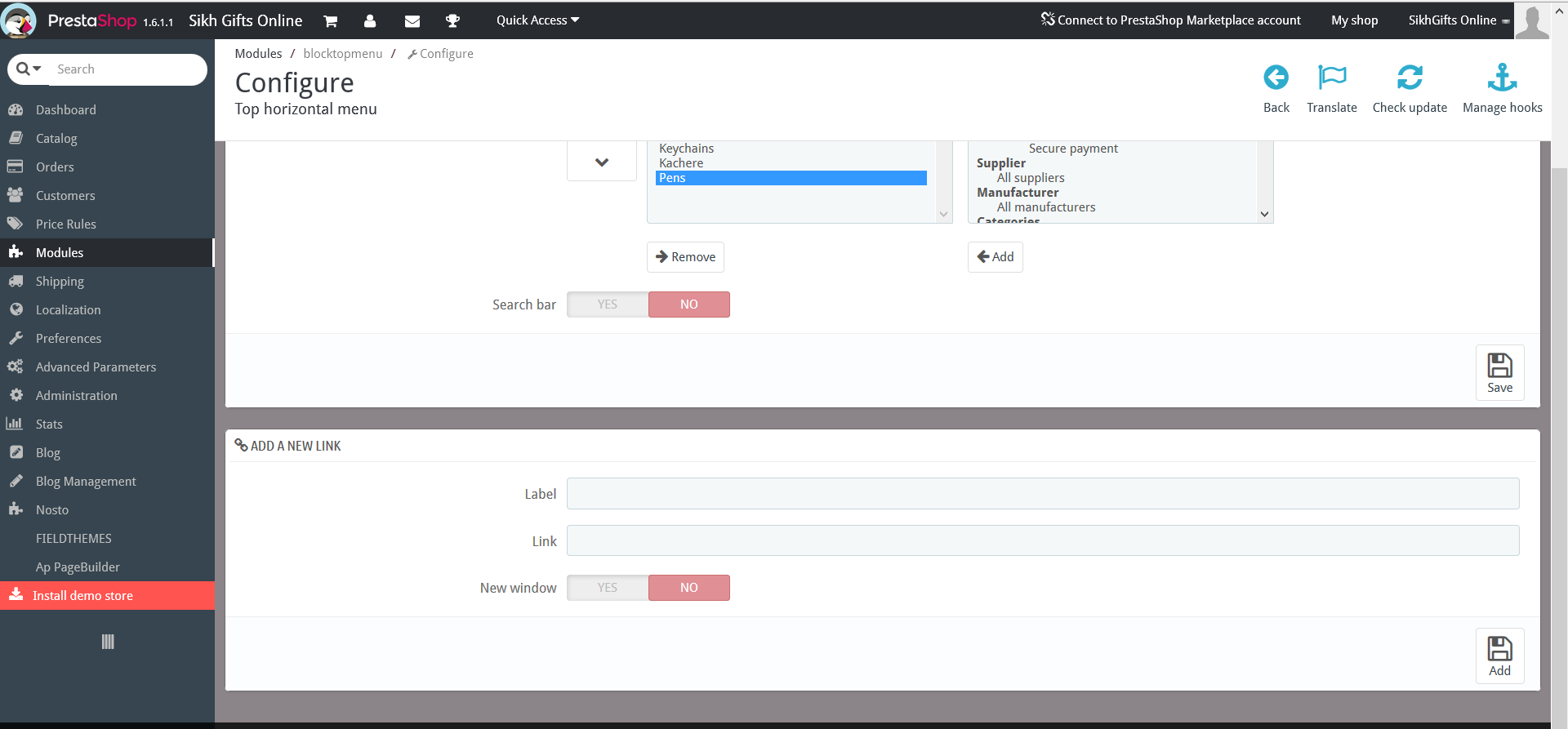1568x729 pixels.
Task: Set New window toggle to YES
Action: pos(608,588)
